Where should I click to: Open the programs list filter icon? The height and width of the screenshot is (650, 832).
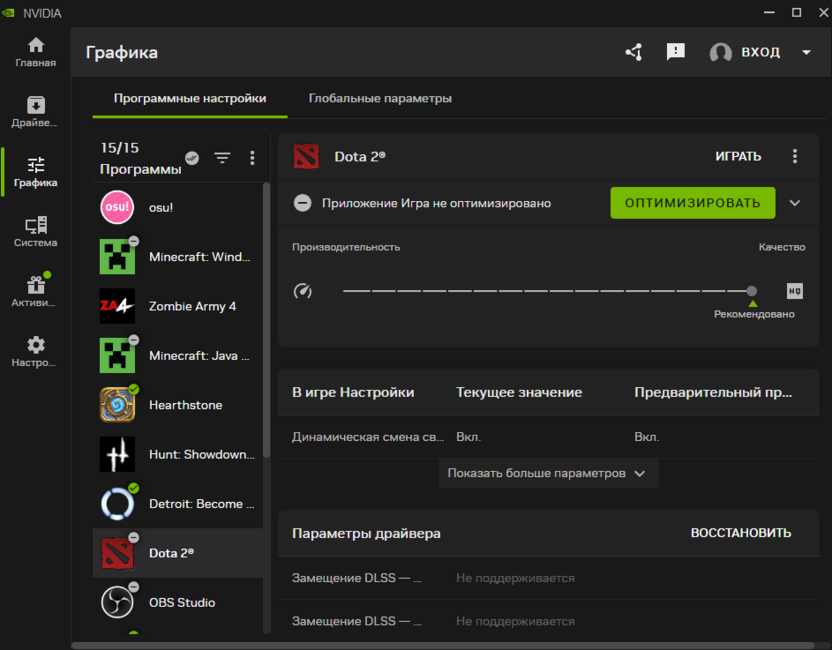coord(222,158)
